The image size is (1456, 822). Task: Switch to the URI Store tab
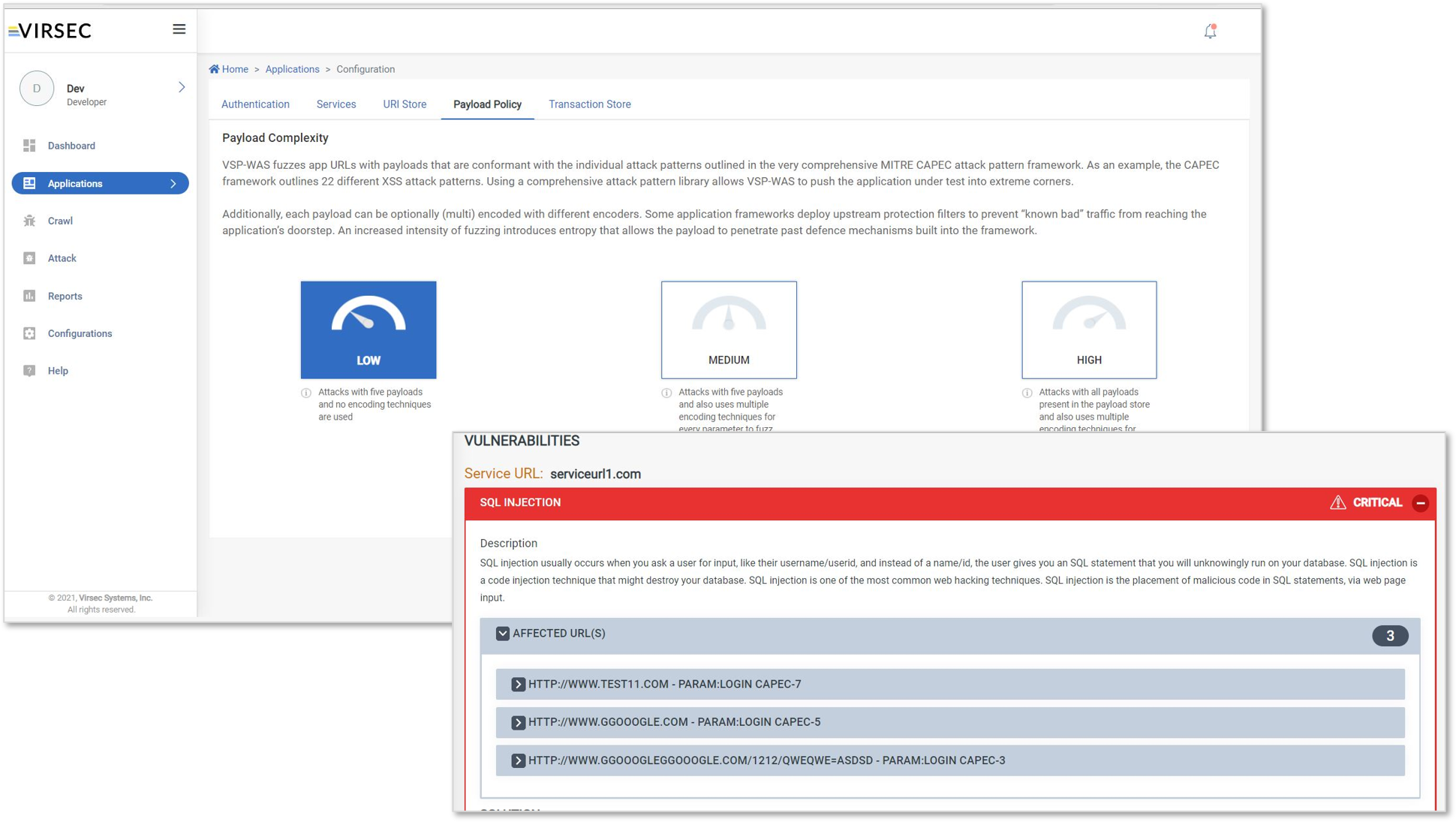coord(405,104)
